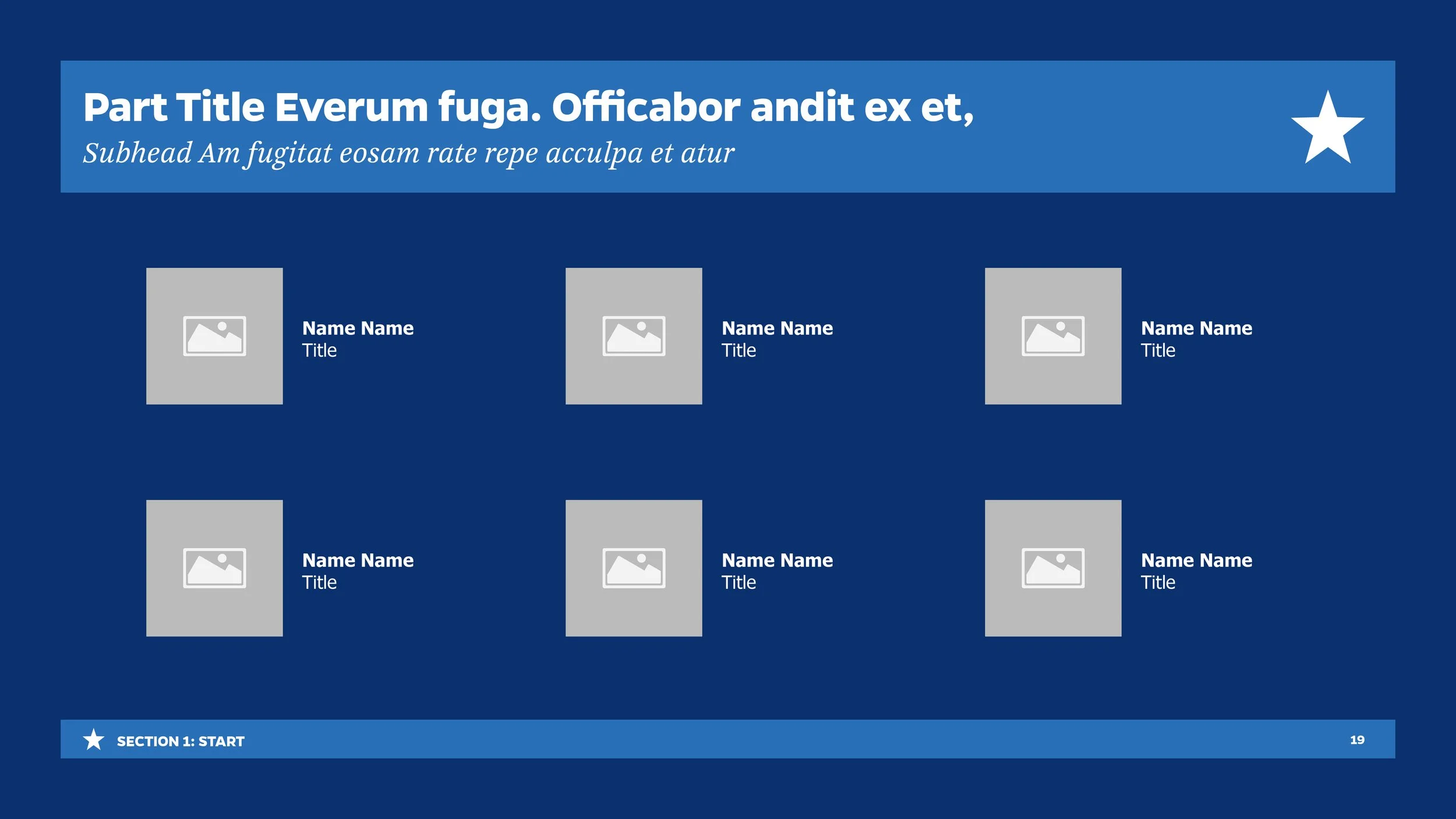Click the Part Title heading text

click(x=528, y=108)
